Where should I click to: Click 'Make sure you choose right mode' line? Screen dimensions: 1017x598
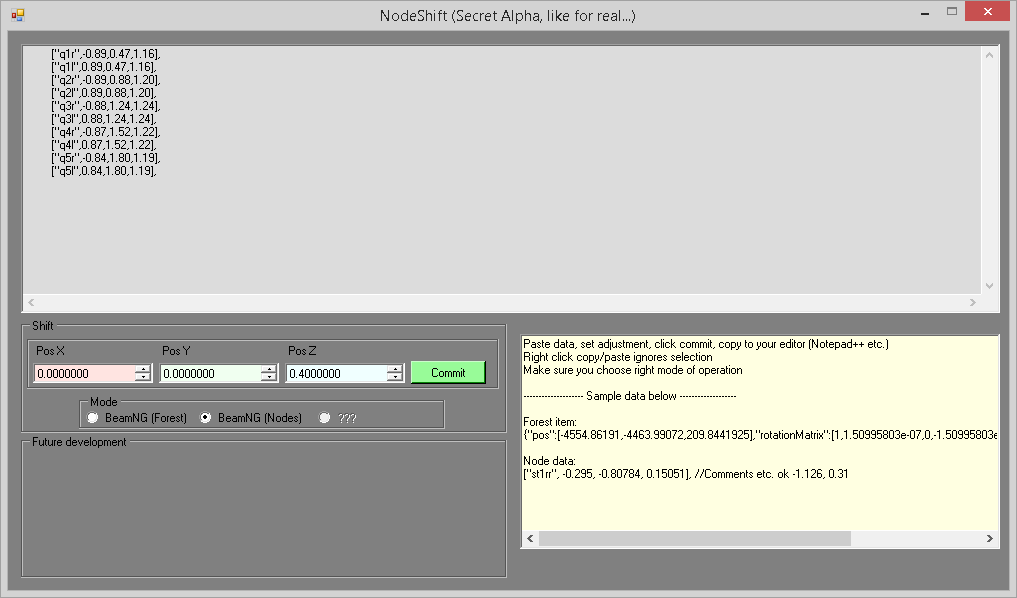pyautogui.click(x=632, y=370)
